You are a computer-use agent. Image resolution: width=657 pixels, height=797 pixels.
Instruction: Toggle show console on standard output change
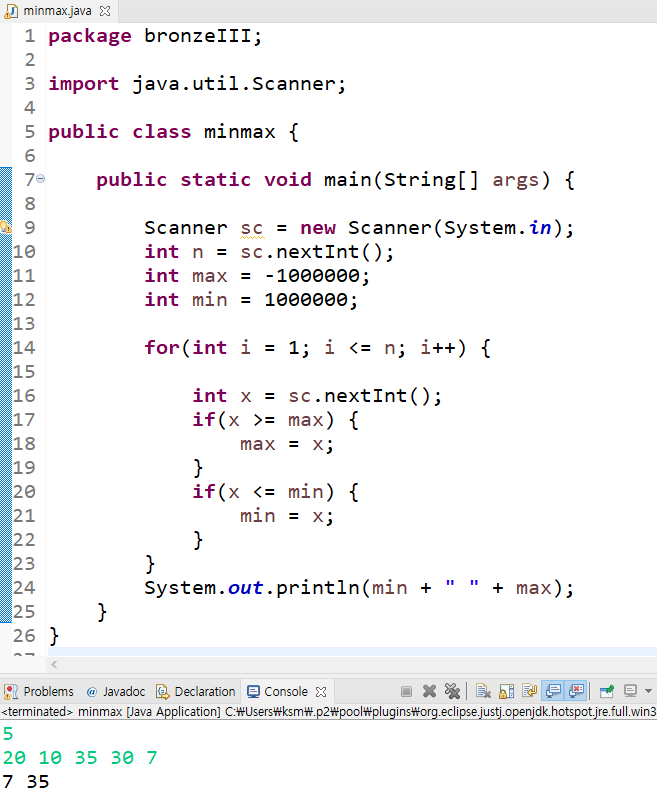pyautogui.click(x=553, y=691)
